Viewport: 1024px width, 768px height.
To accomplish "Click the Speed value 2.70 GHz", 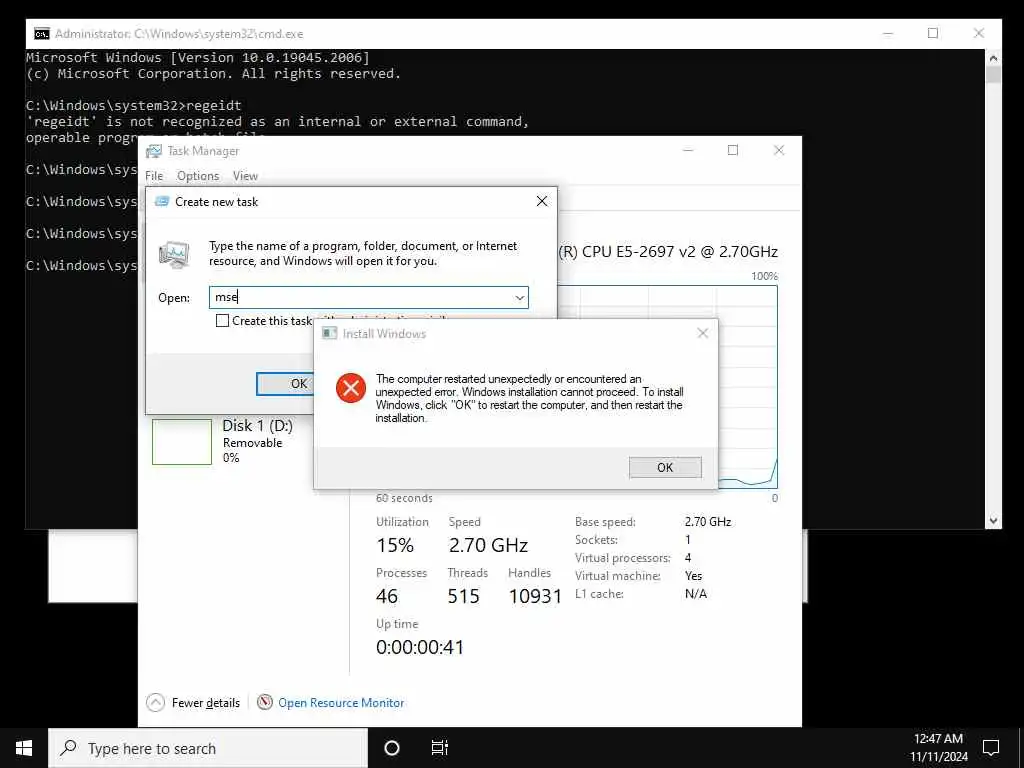I will pos(488,545).
